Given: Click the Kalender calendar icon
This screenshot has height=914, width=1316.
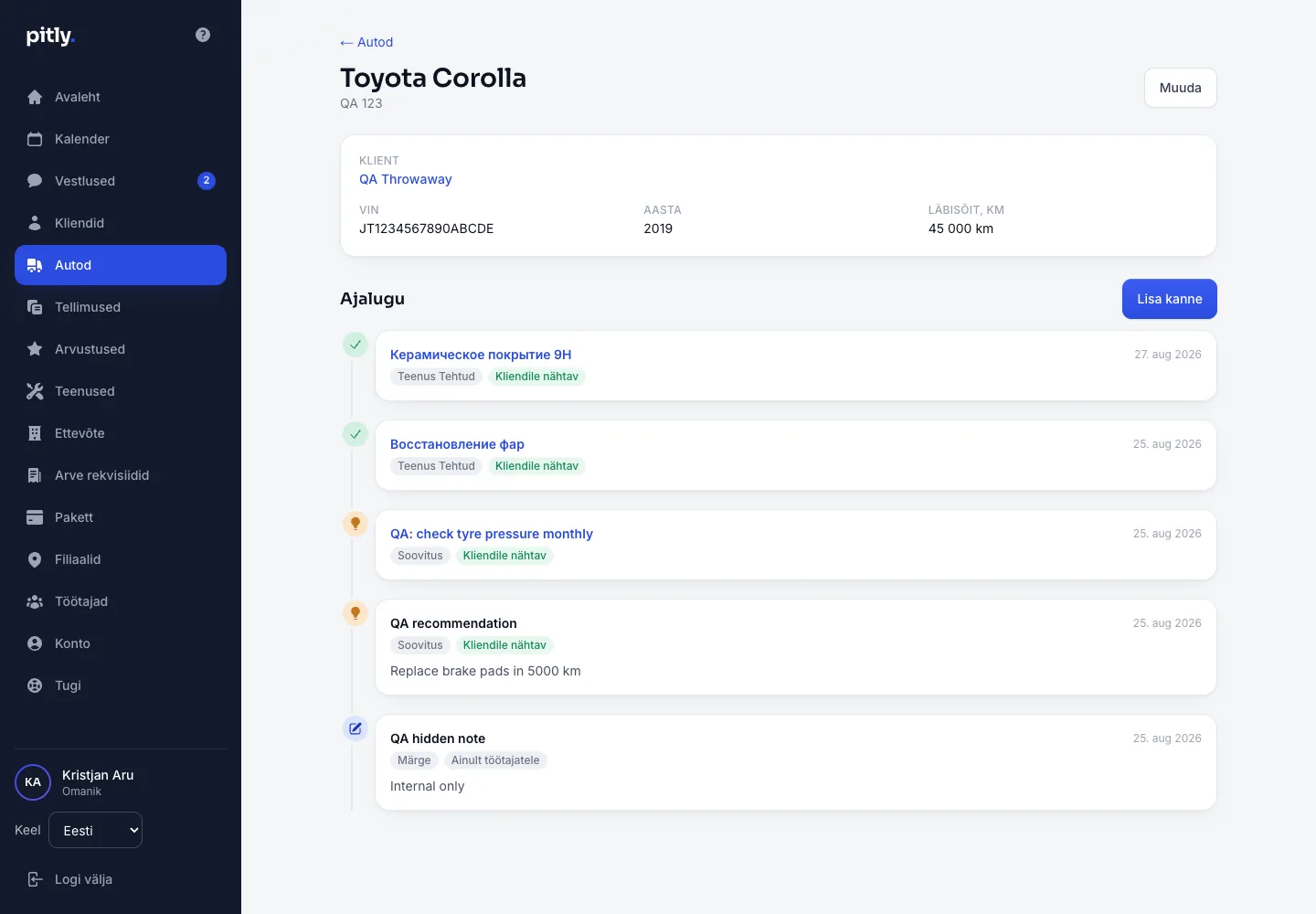Looking at the screenshot, I should [x=35, y=139].
